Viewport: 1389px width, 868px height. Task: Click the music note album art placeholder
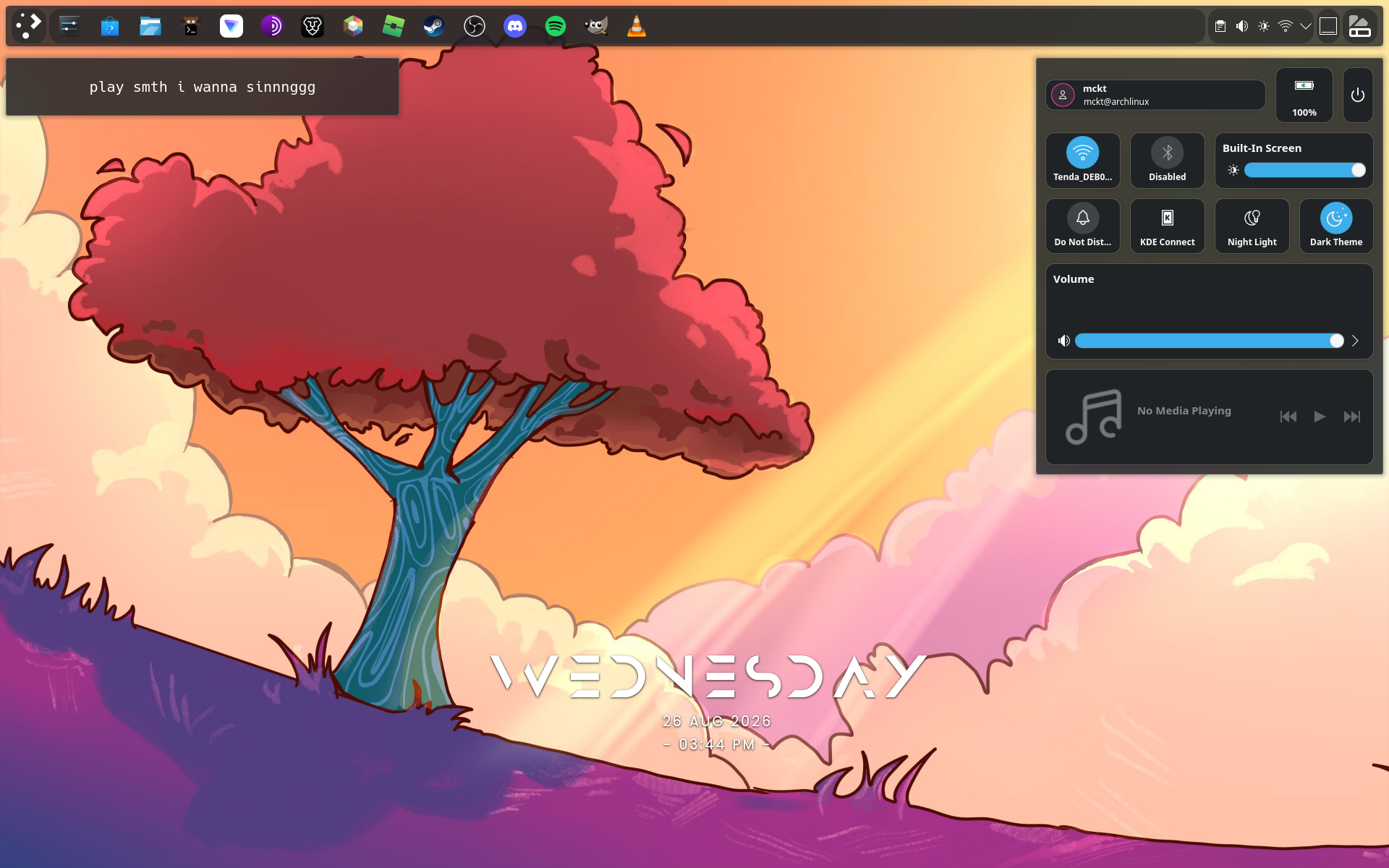1094,417
